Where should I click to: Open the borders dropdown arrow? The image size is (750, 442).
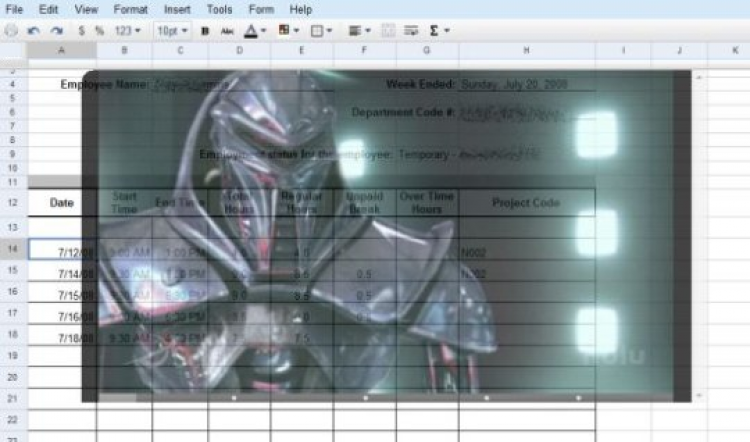[x=329, y=31]
